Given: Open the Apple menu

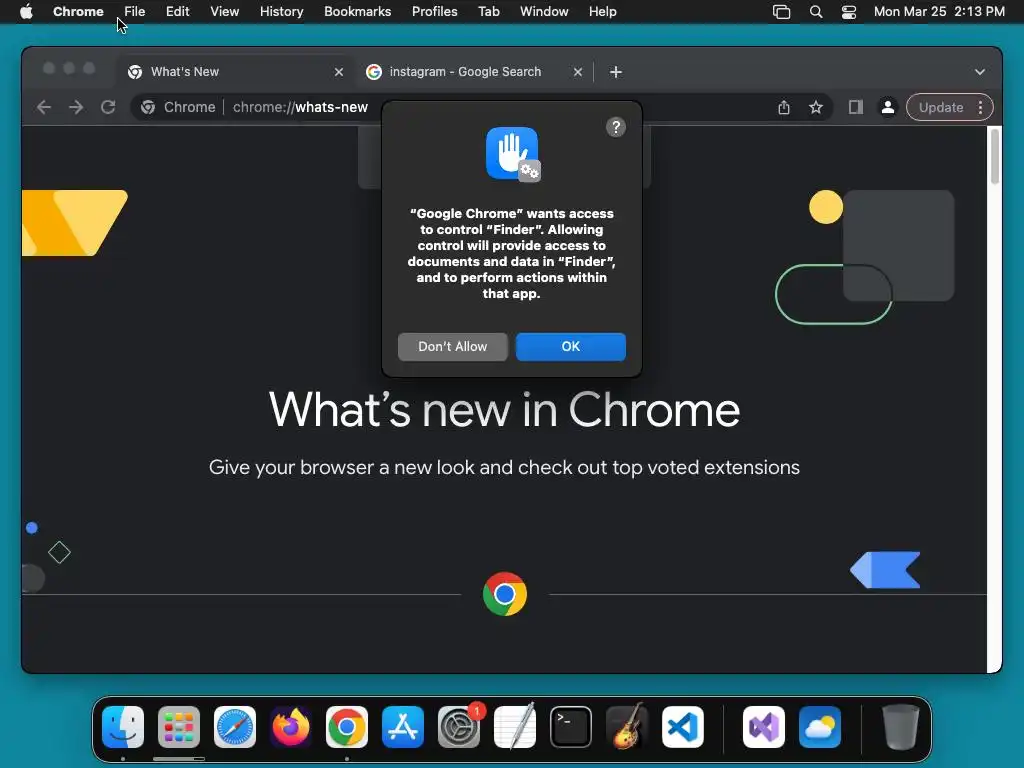Looking at the screenshot, I should pyautogui.click(x=26, y=12).
